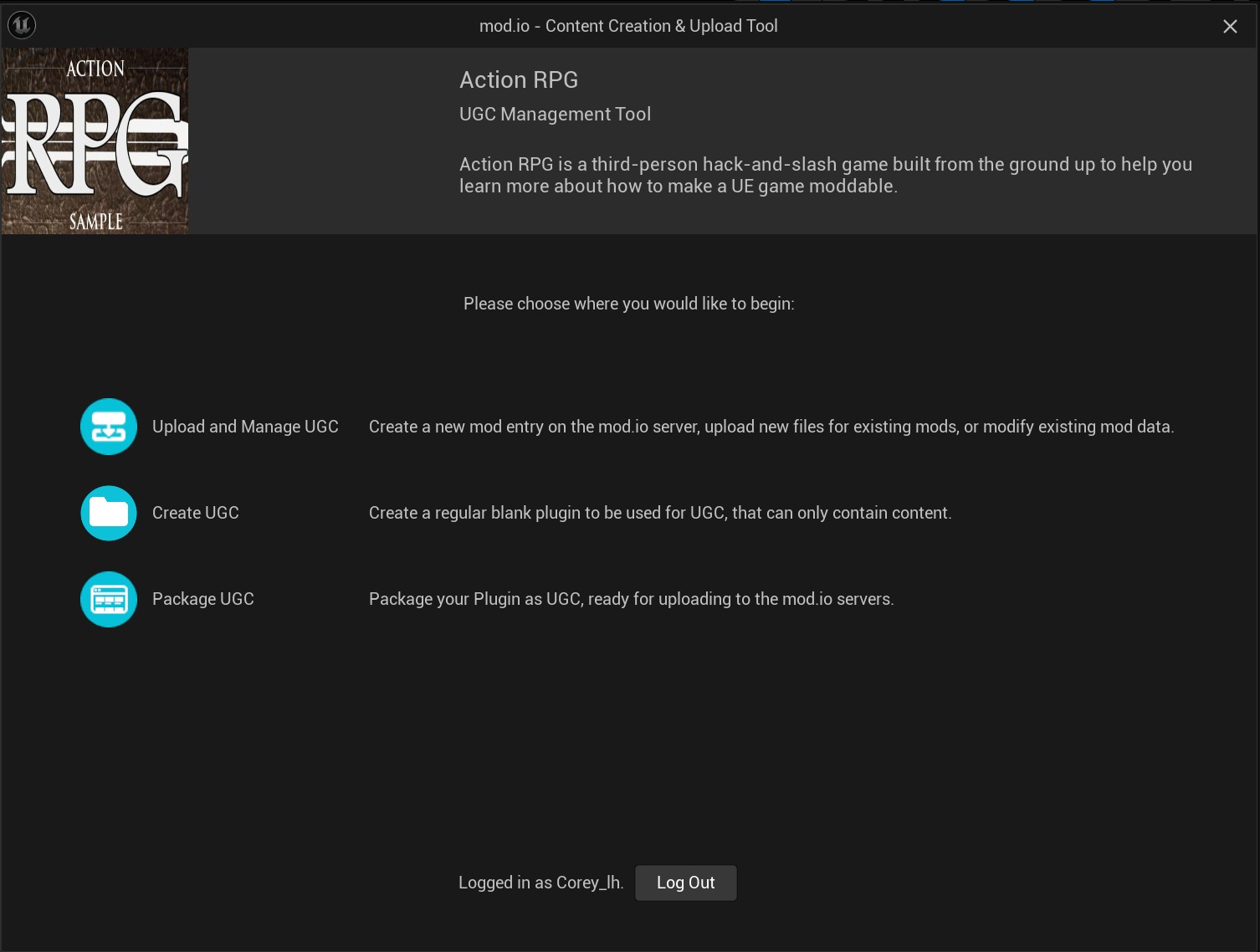Select the Logged in as Corey_lh text
This screenshot has width=1260, height=952.
coord(540,882)
